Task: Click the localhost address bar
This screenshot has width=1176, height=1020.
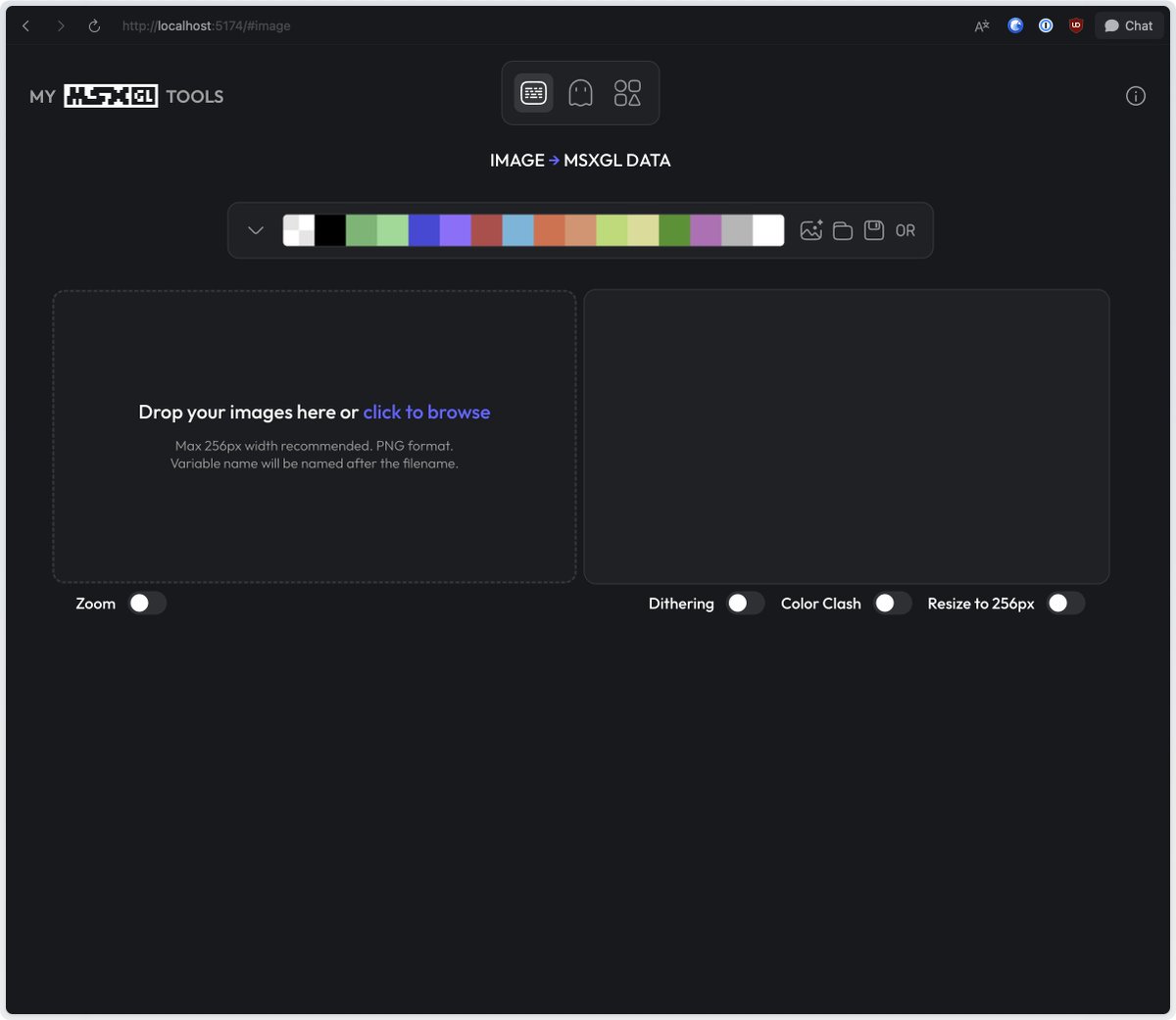Action: tap(206, 26)
